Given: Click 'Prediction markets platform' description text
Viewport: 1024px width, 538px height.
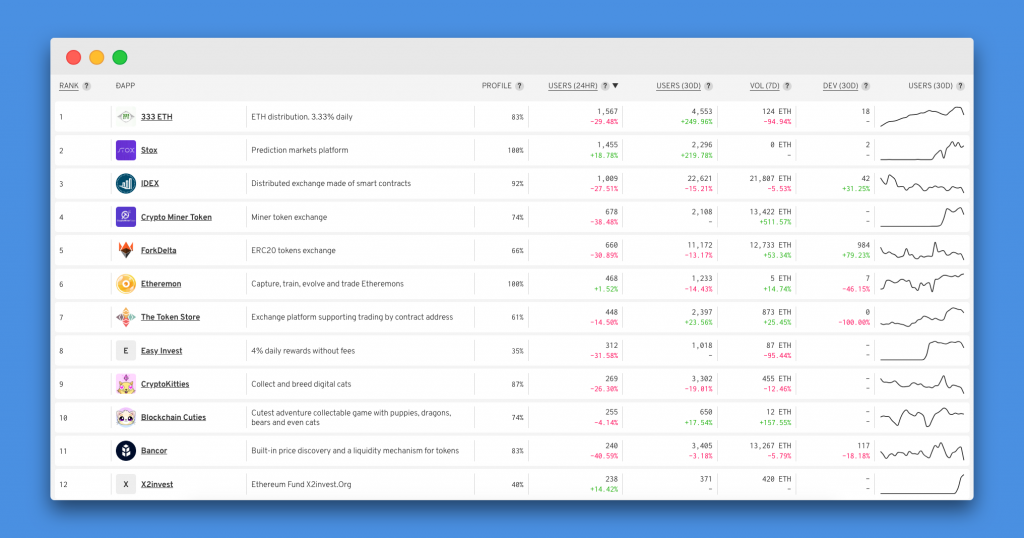Looking at the screenshot, I should pos(300,150).
